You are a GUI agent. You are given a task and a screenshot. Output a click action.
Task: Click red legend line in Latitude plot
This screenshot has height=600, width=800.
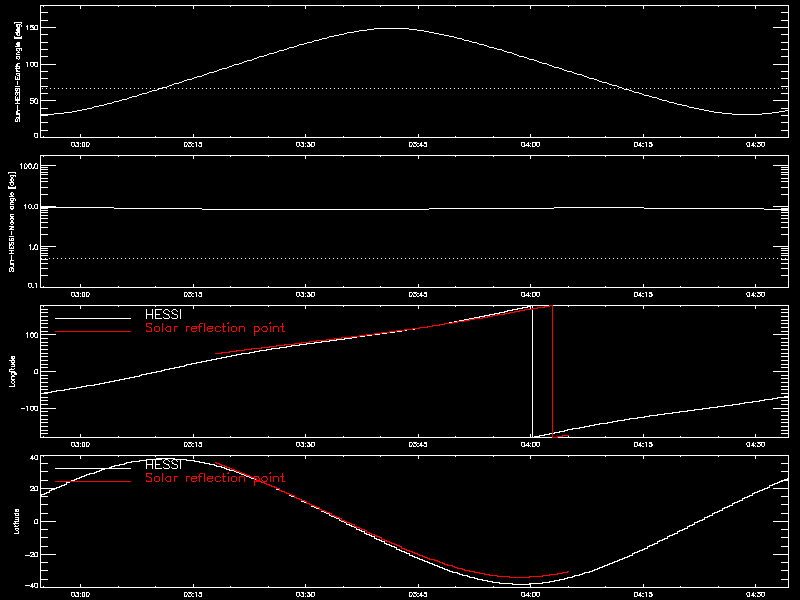(93, 482)
